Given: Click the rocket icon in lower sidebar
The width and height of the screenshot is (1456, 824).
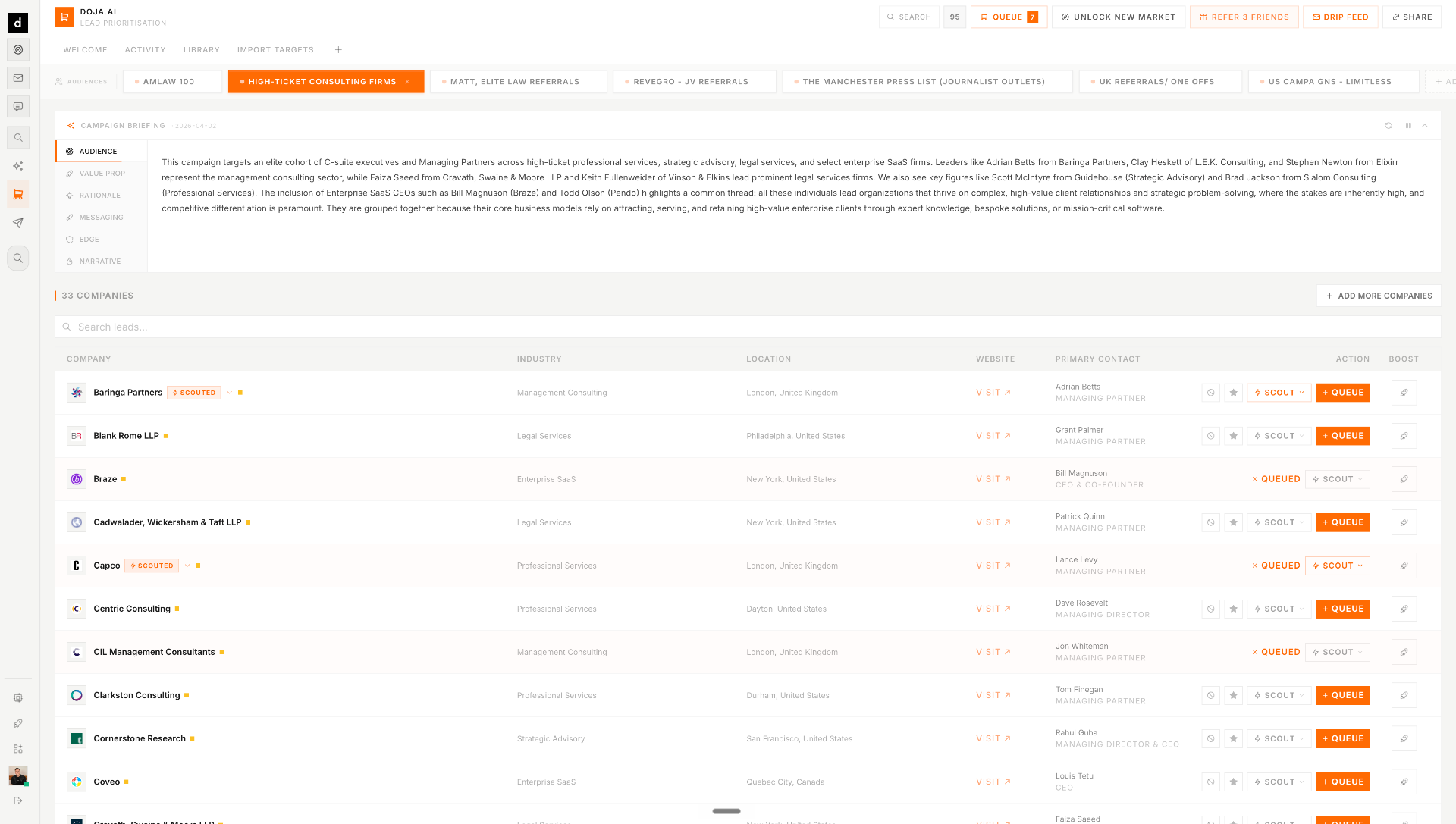Looking at the screenshot, I should click(x=18, y=723).
